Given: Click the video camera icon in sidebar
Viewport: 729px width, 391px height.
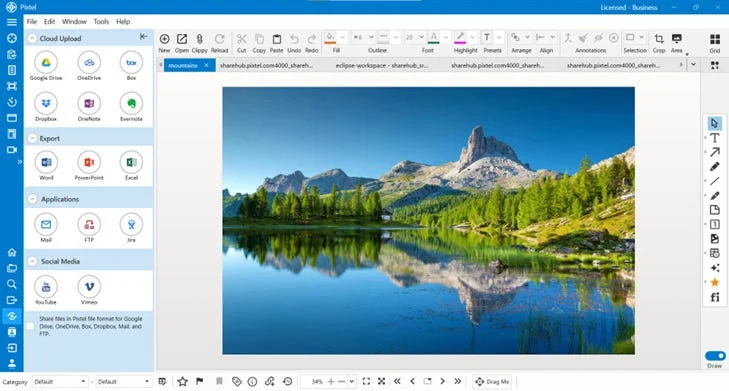Looking at the screenshot, I should point(12,150).
